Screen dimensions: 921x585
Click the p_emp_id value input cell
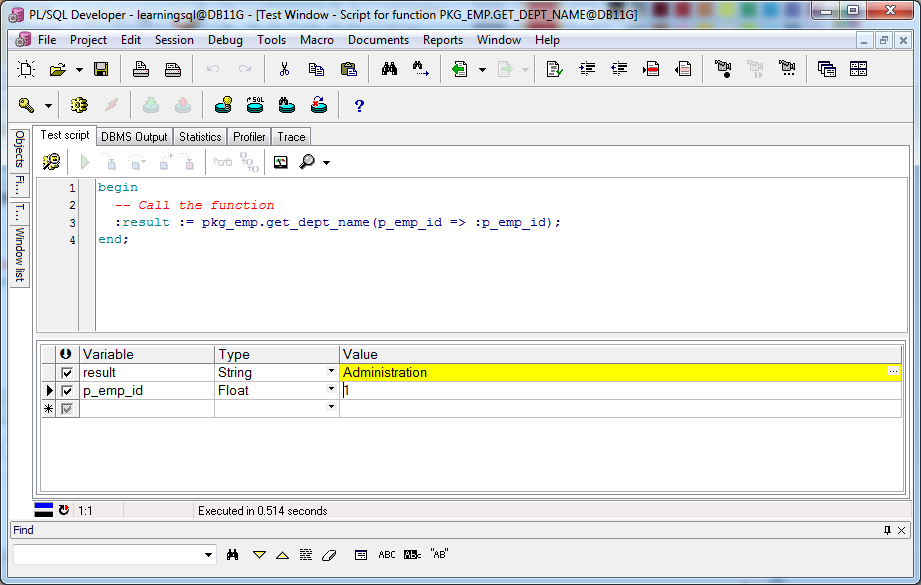(x=620, y=391)
